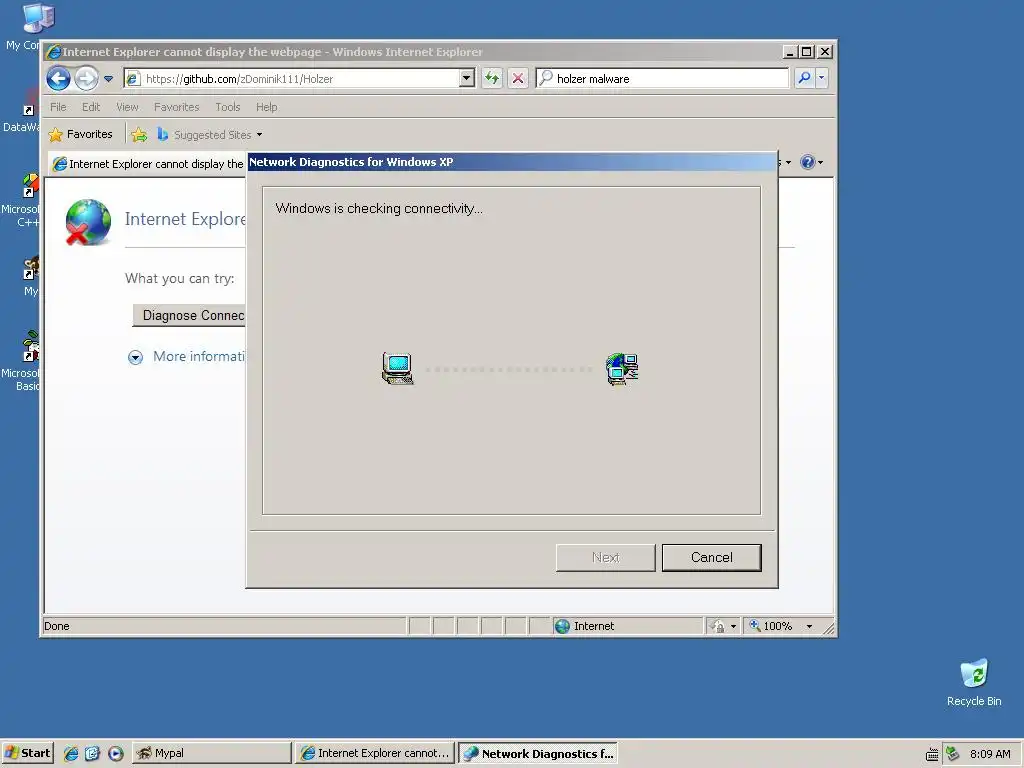Screen dimensions: 1024x768
Task: Open the Recycle Bin desktop icon
Action: tap(974, 682)
